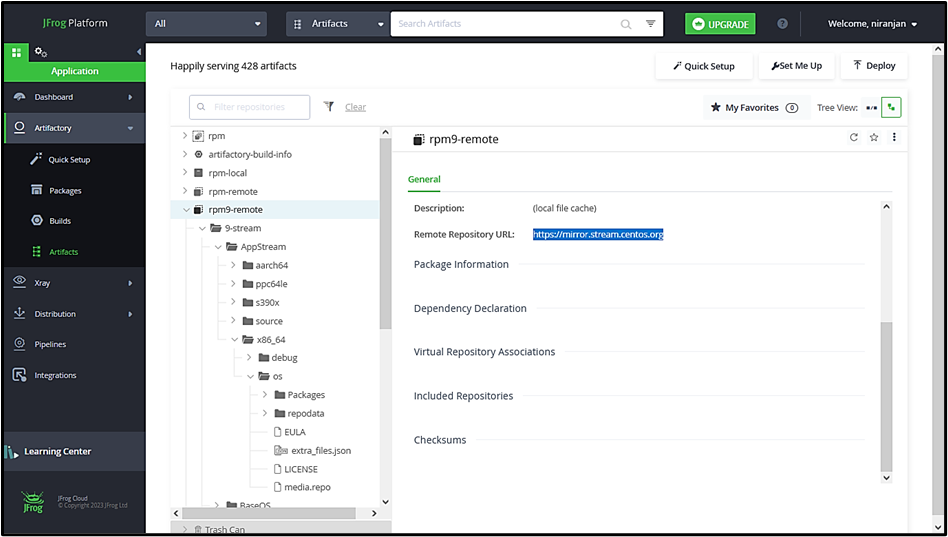Image resolution: width=948 pixels, height=537 pixels.
Task: Click the tree horizontal scrollbar
Action: coord(268,513)
